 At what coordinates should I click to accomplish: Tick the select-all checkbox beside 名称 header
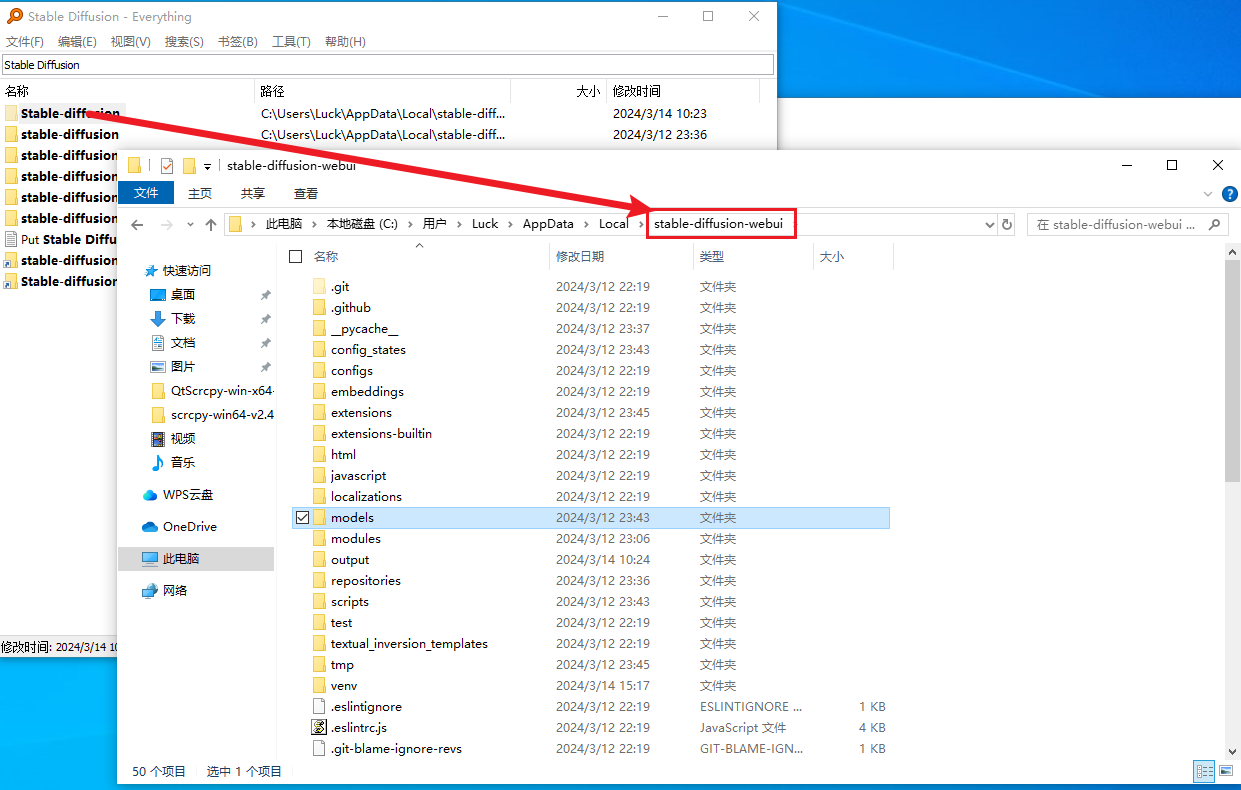pos(295,257)
